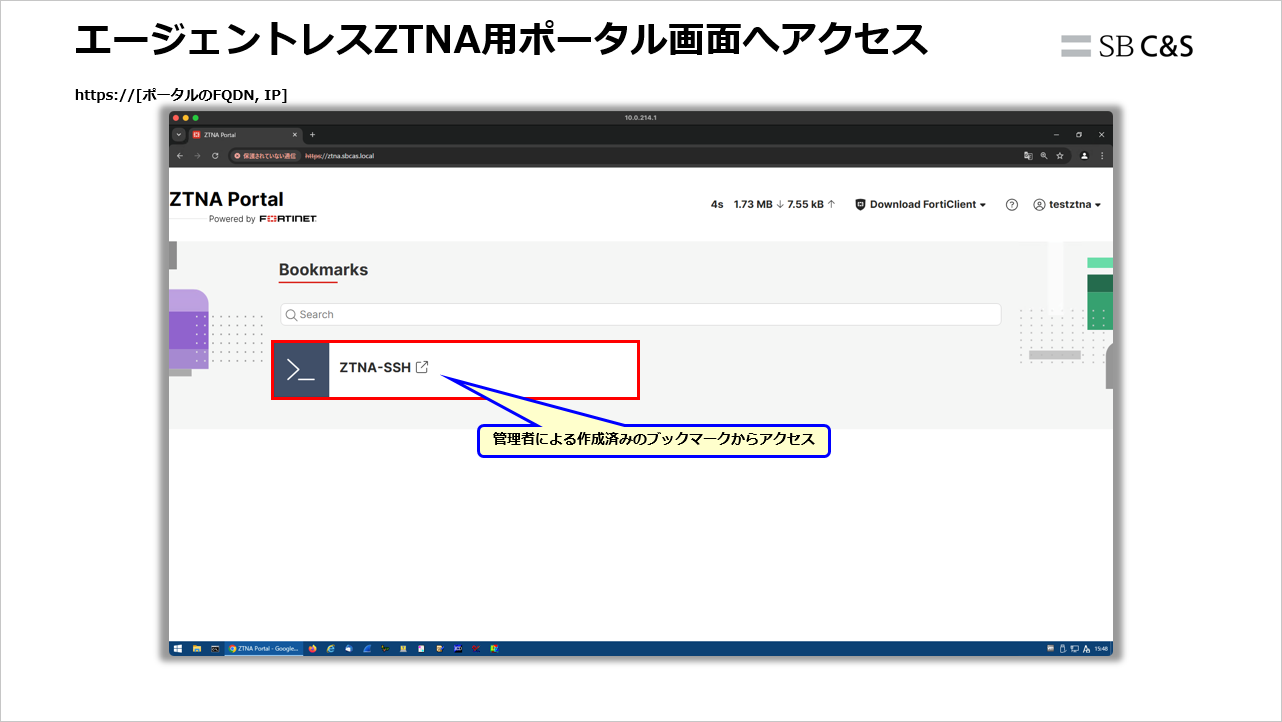
Task: Click the Windows Start button
Action: 178,648
